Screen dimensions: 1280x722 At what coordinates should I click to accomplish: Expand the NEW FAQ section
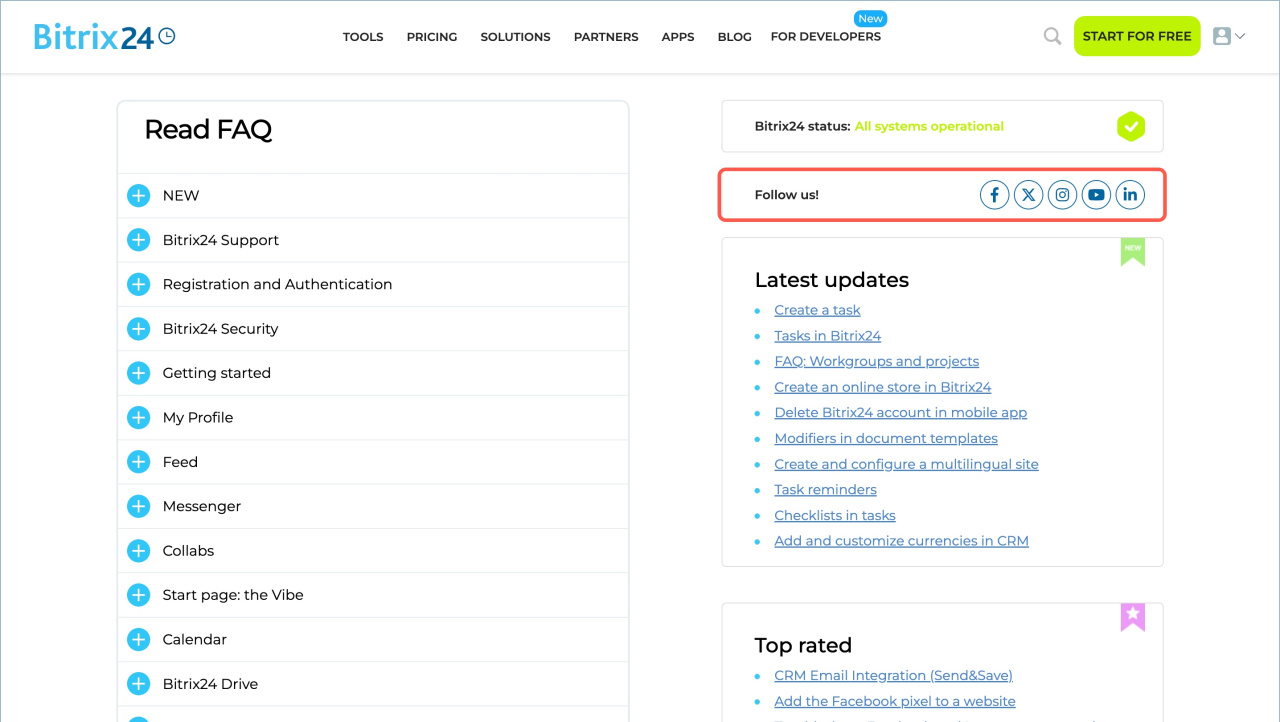pyautogui.click(x=138, y=196)
